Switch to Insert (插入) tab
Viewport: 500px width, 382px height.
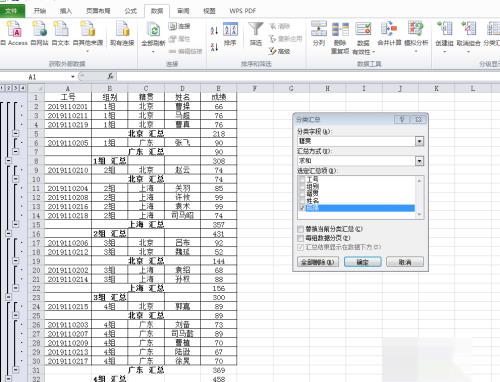click(66, 11)
